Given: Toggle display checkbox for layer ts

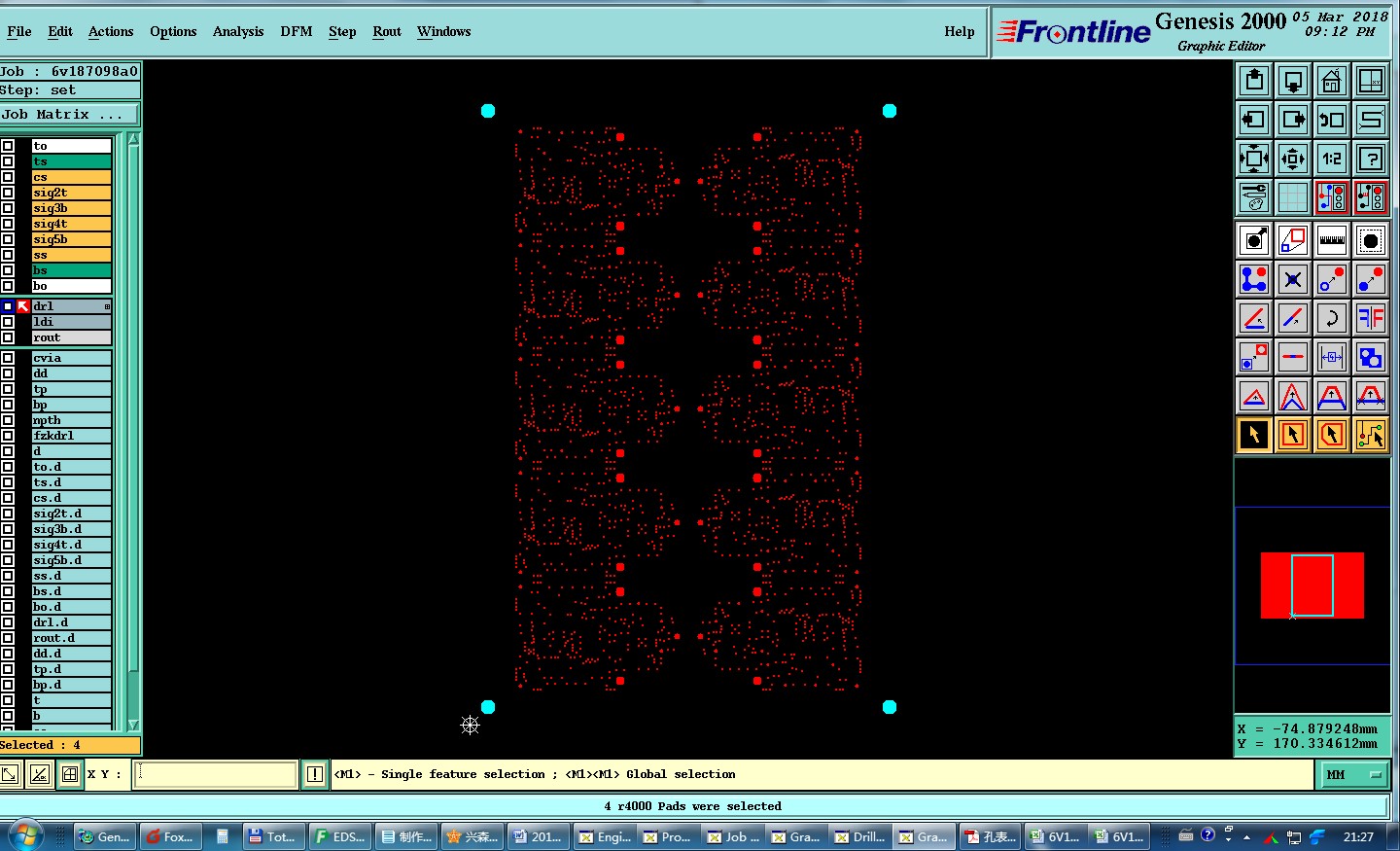Looking at the screenshot, I should [x=8, y=161].
